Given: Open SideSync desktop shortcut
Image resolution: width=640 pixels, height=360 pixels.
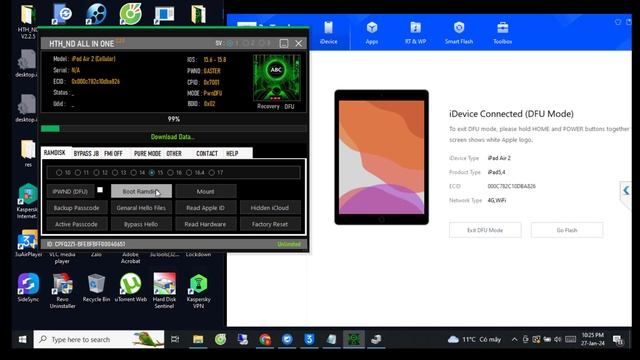Looking at the screenshot, I should (28, 288).
